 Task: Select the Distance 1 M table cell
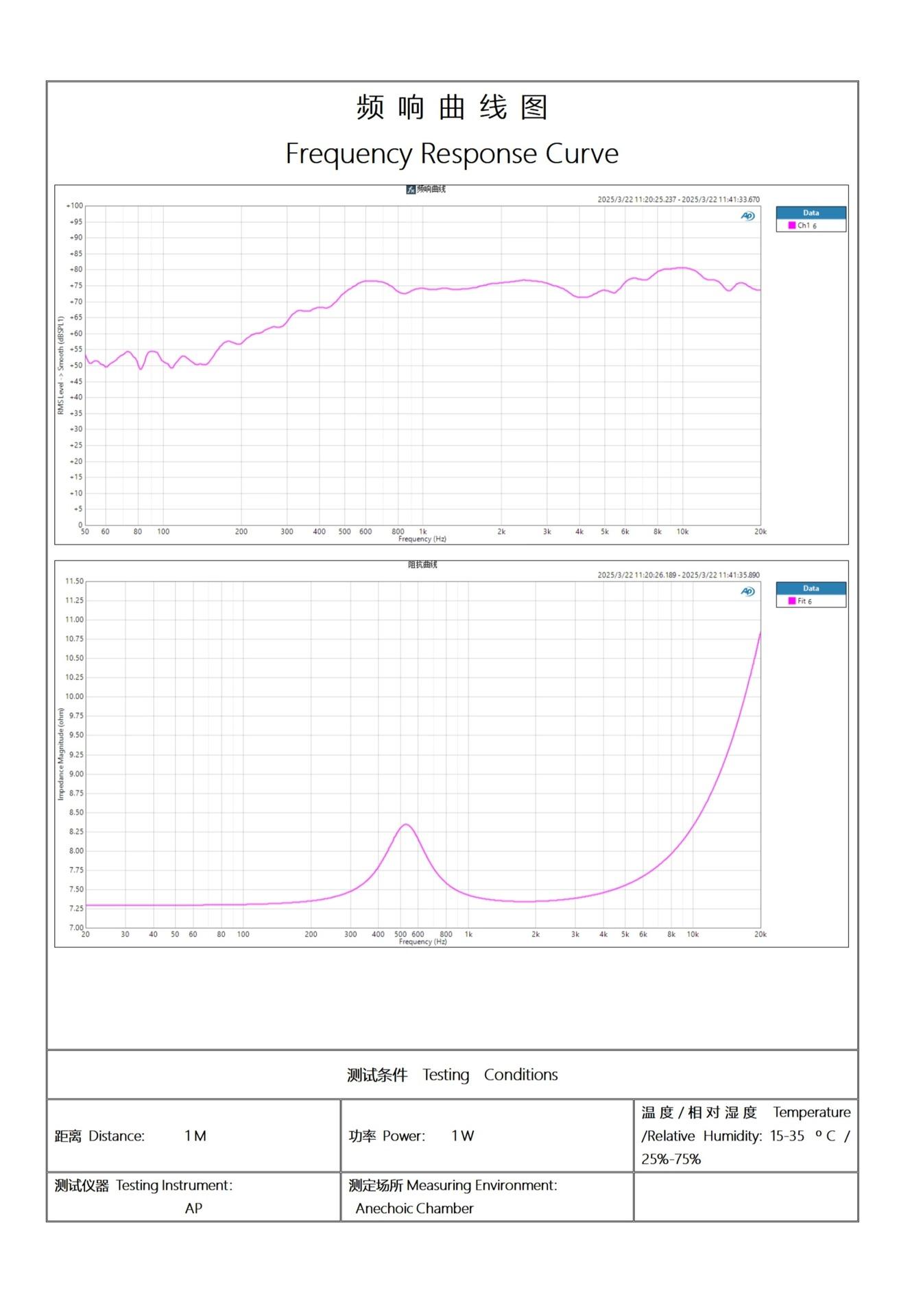(193, 1136)
